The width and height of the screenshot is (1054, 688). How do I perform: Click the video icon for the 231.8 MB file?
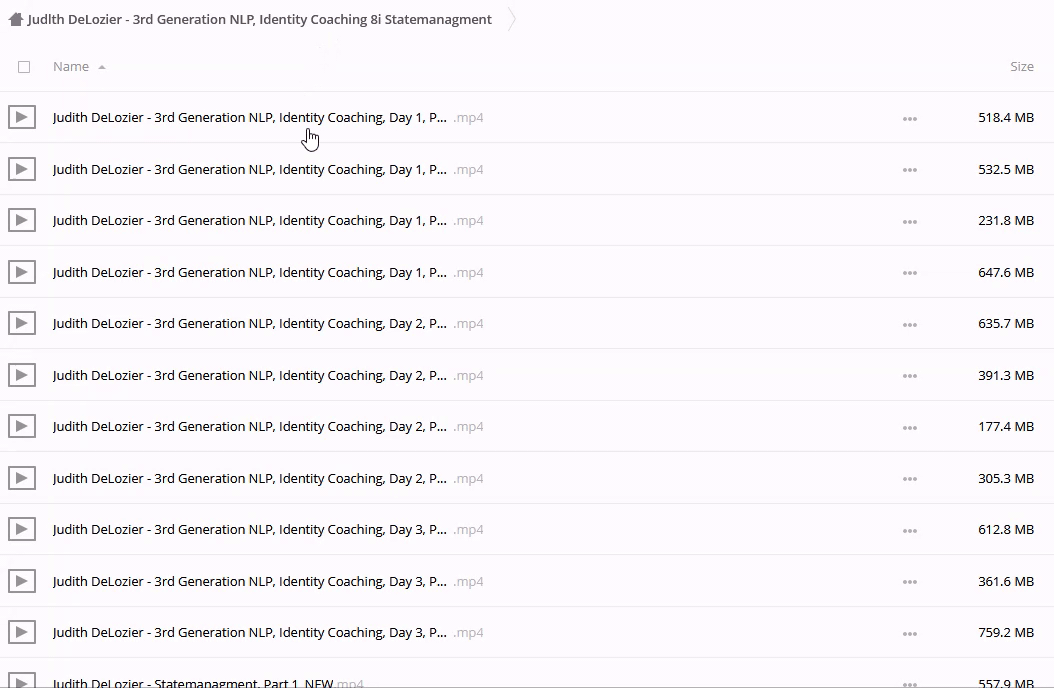click(x=22, y=221)
